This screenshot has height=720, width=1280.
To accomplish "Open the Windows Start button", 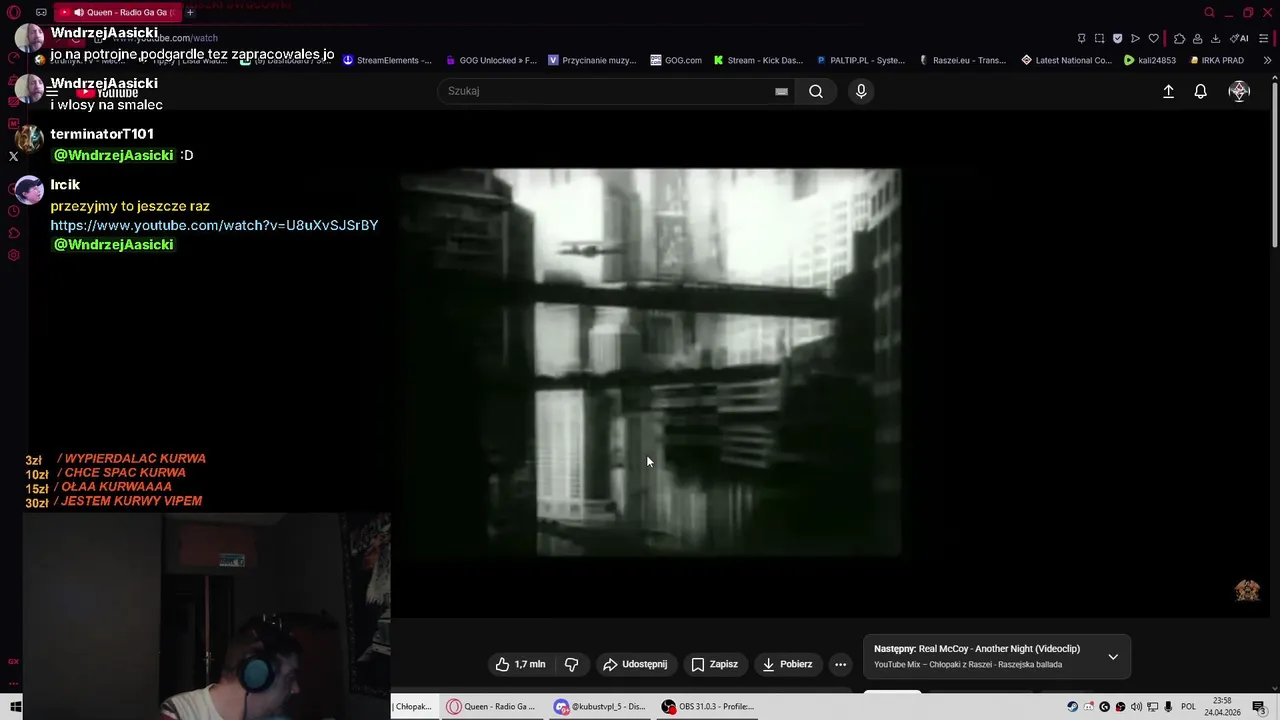I will coord(15,707).
